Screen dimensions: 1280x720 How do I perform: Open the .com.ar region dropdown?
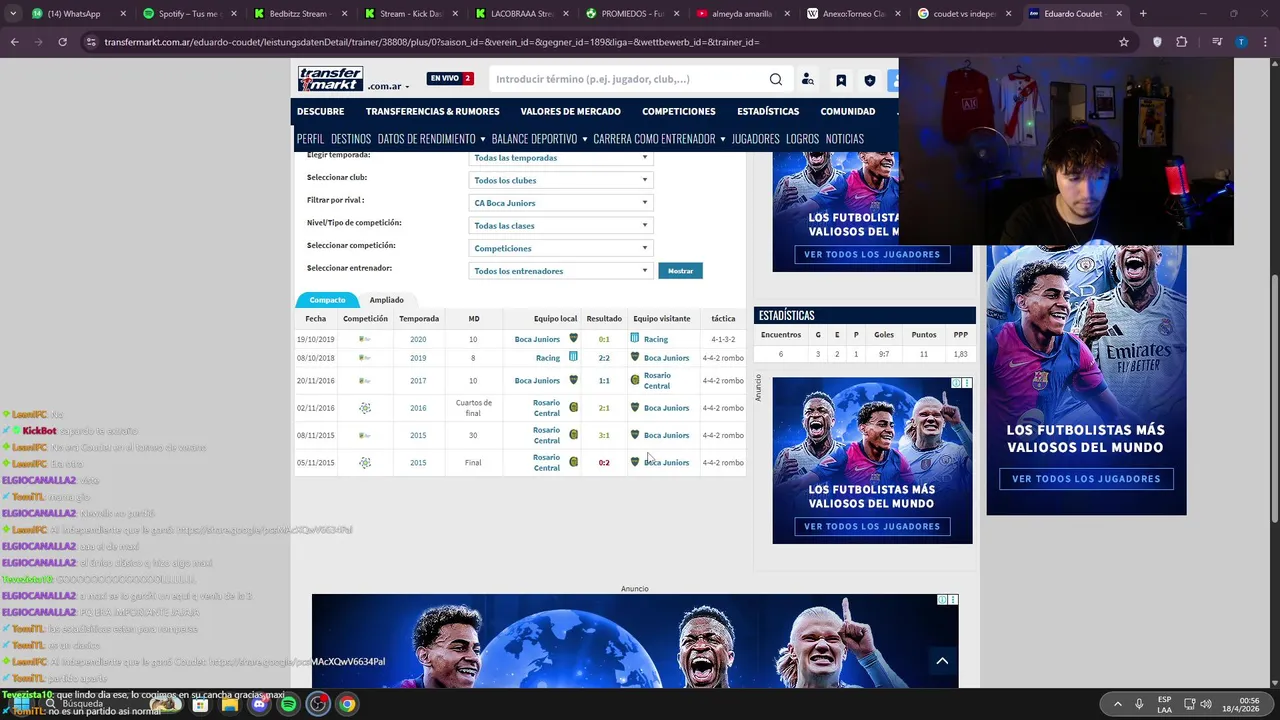389,87
